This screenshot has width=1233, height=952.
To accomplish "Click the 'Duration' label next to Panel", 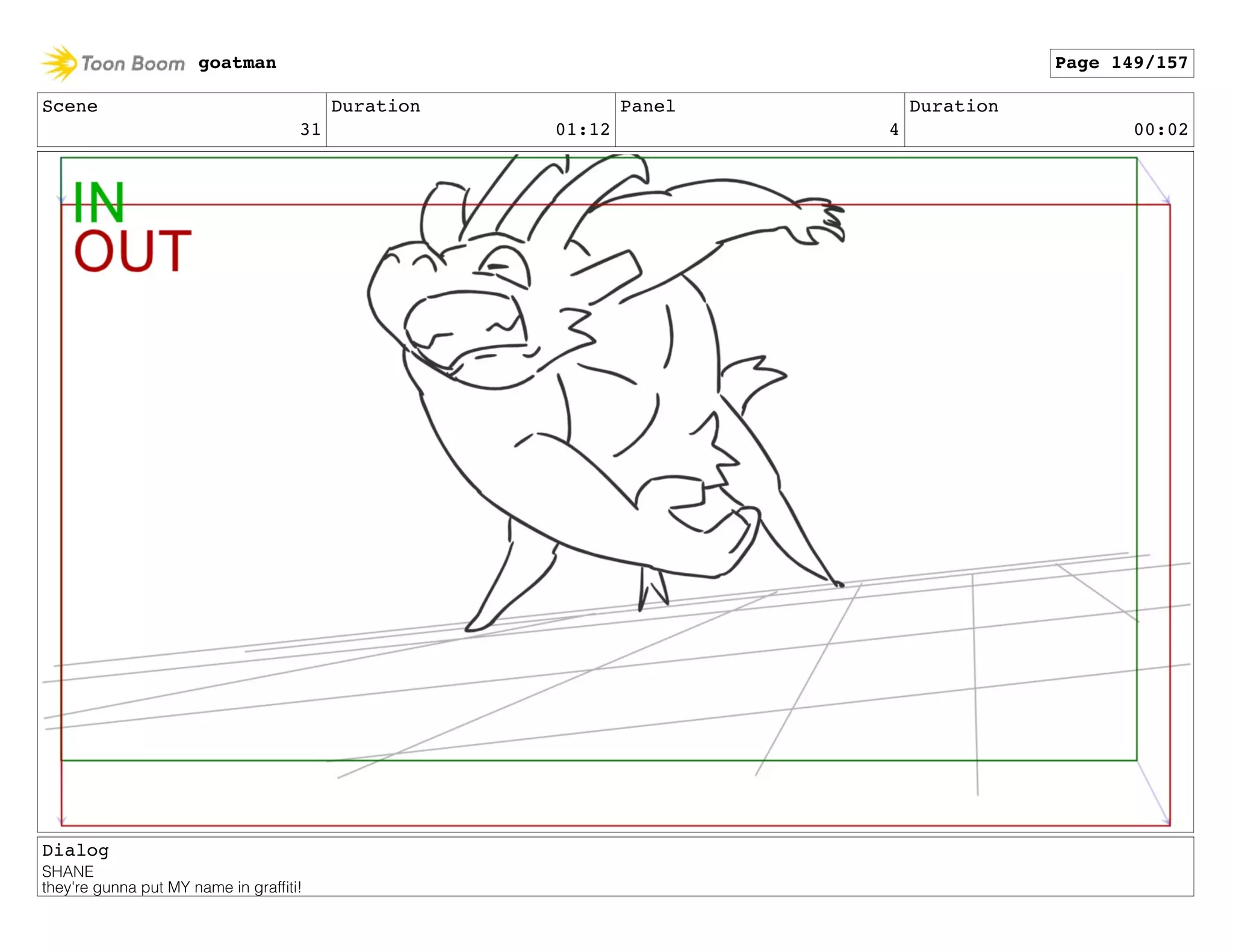I will [954, 107].
